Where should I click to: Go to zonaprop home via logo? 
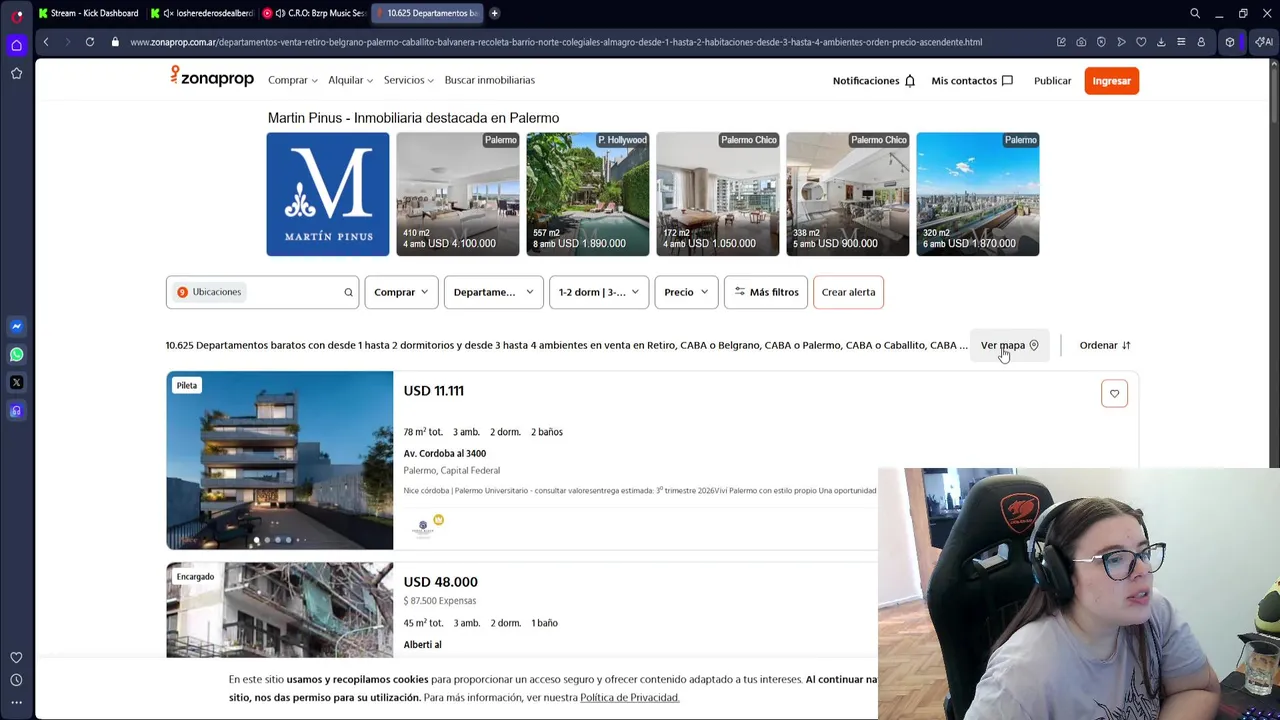[211, 77]
